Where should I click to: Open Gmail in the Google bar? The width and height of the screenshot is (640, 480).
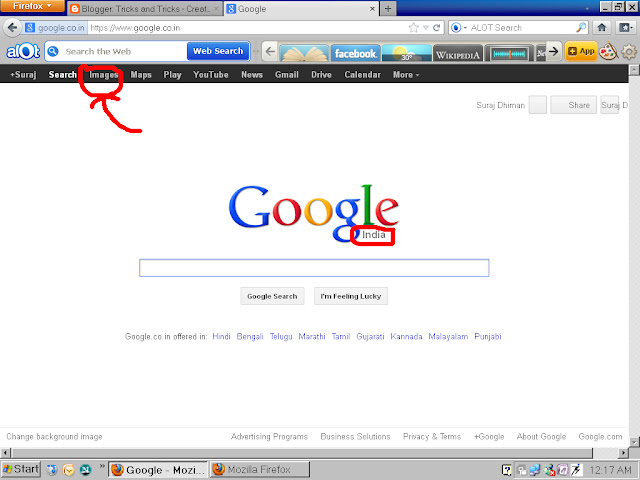[287, 75]
